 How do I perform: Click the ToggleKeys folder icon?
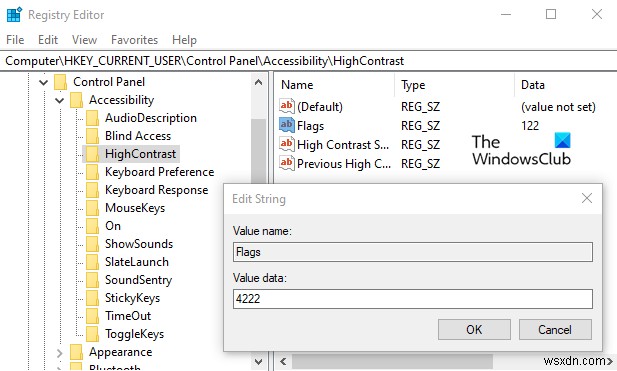(x=92, y=334)
